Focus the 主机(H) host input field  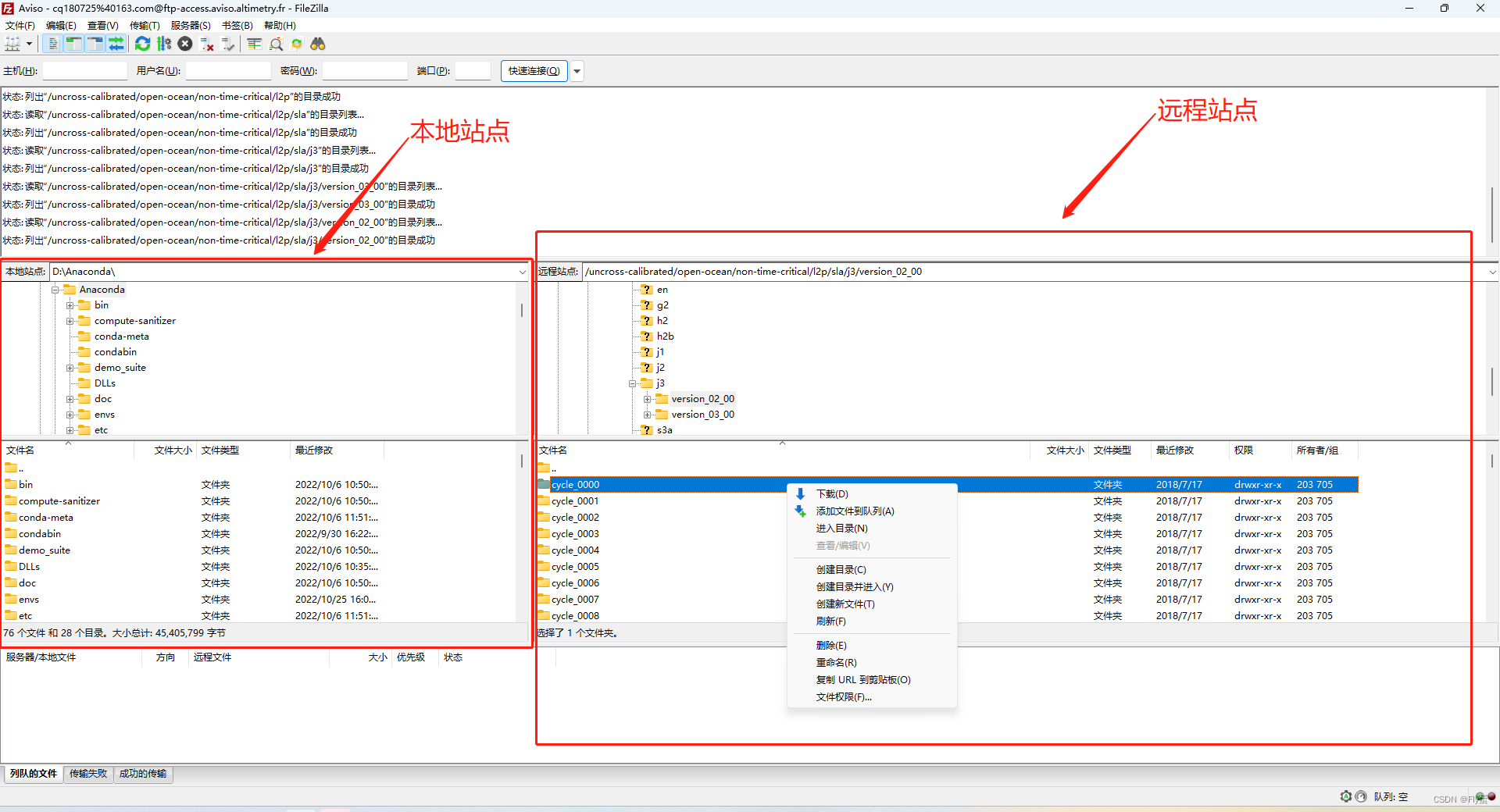85,71
